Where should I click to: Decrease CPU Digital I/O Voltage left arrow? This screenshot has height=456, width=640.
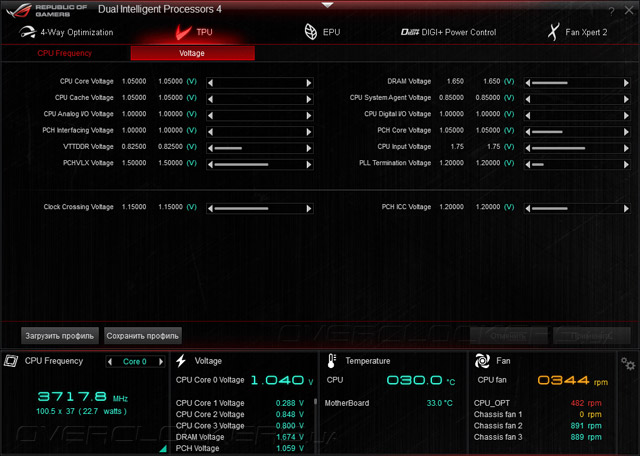click(x=528, y=116)
